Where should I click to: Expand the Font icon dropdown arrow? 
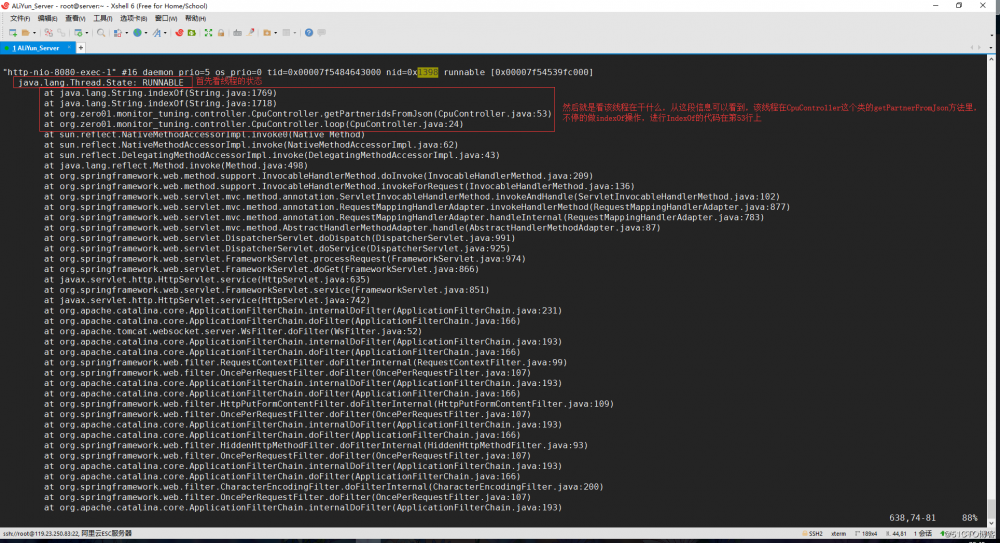[x=165, y=33]
